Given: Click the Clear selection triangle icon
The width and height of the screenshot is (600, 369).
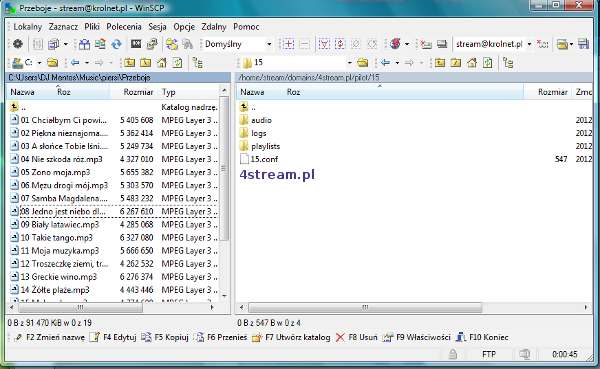Looking at the screenshot, I should (324, 44).
